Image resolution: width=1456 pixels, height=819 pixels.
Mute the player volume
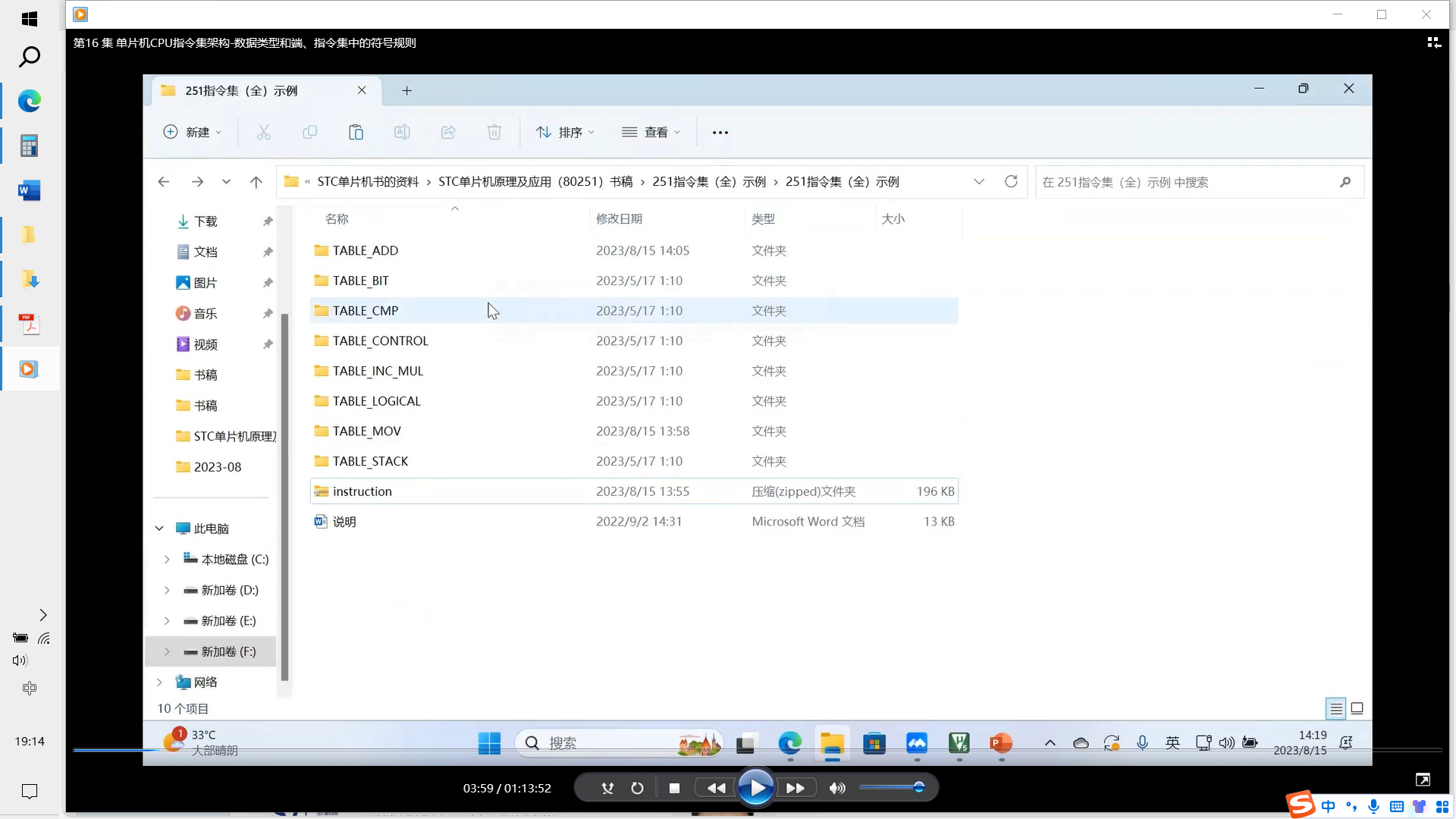click(837, 789)
